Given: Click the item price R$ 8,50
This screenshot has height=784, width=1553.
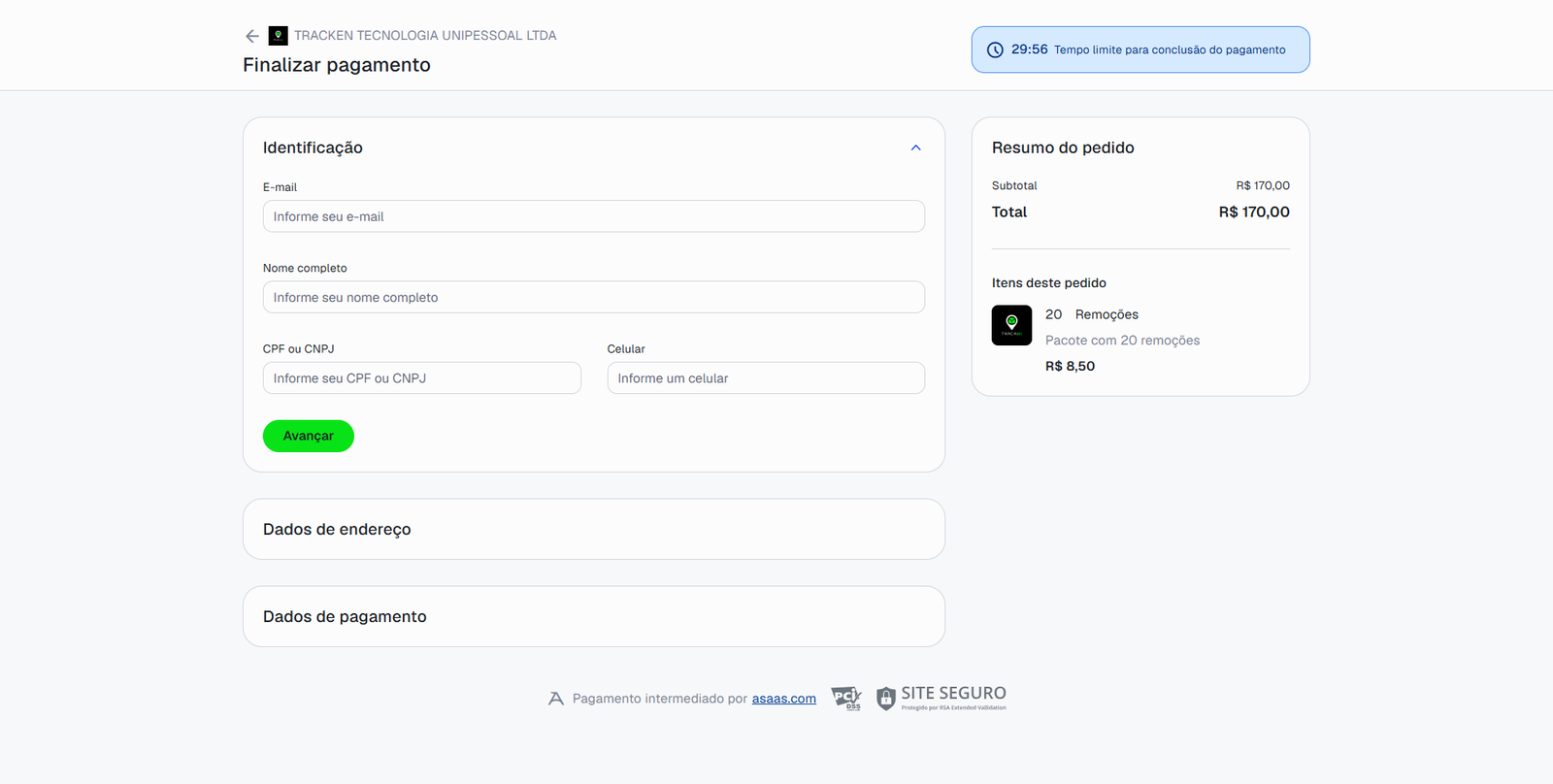Looking at the screenshot, I should tap(1070, 366).
